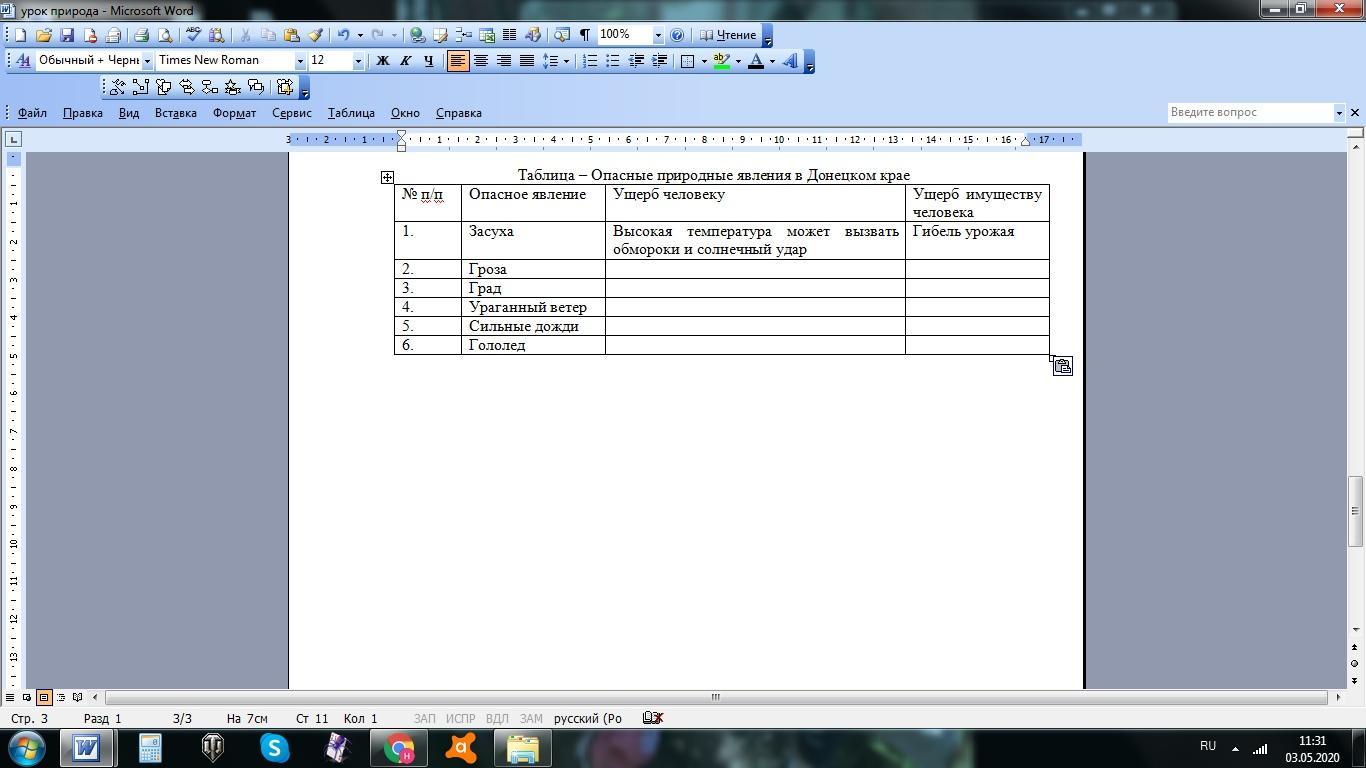
Task: Expand the Times New Roman font dropdown
Action: [x=299, y=61]
